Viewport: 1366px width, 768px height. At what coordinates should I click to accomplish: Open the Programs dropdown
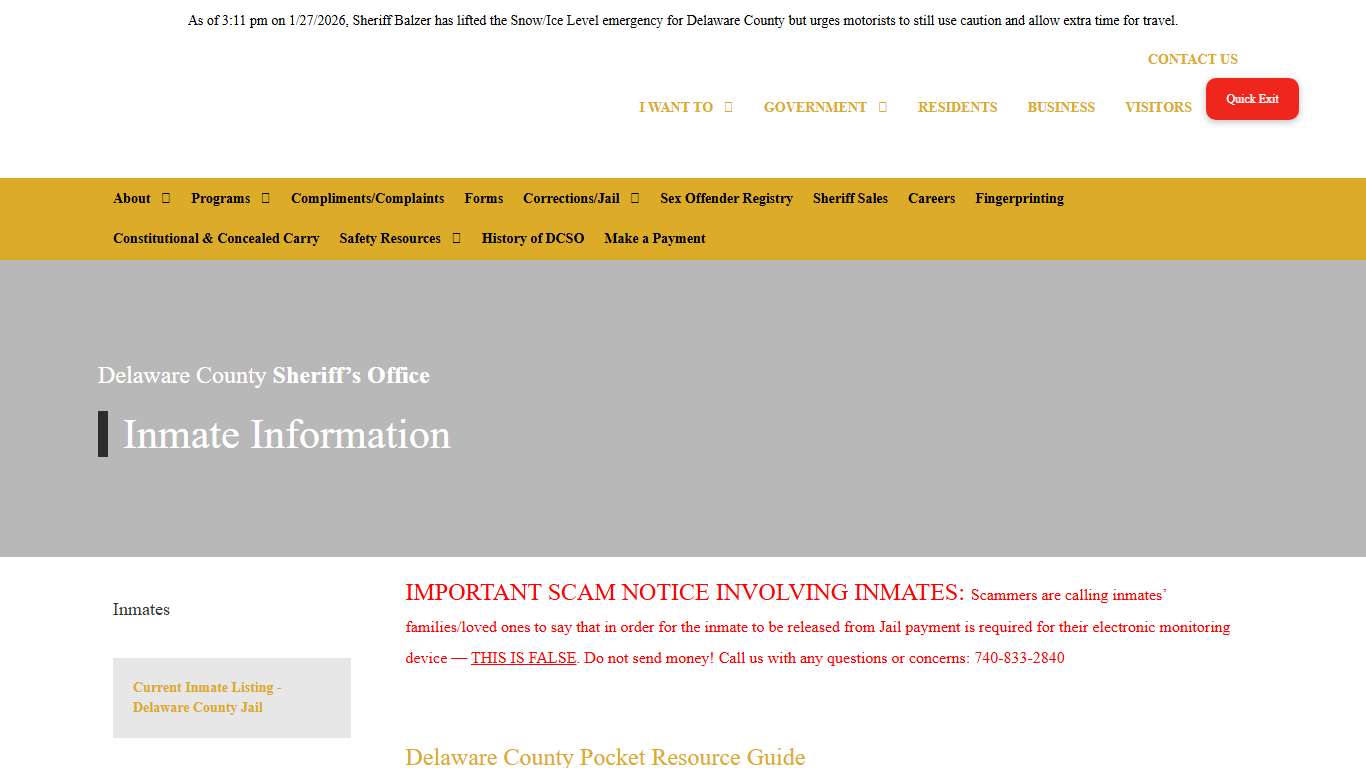coord(221,198)
